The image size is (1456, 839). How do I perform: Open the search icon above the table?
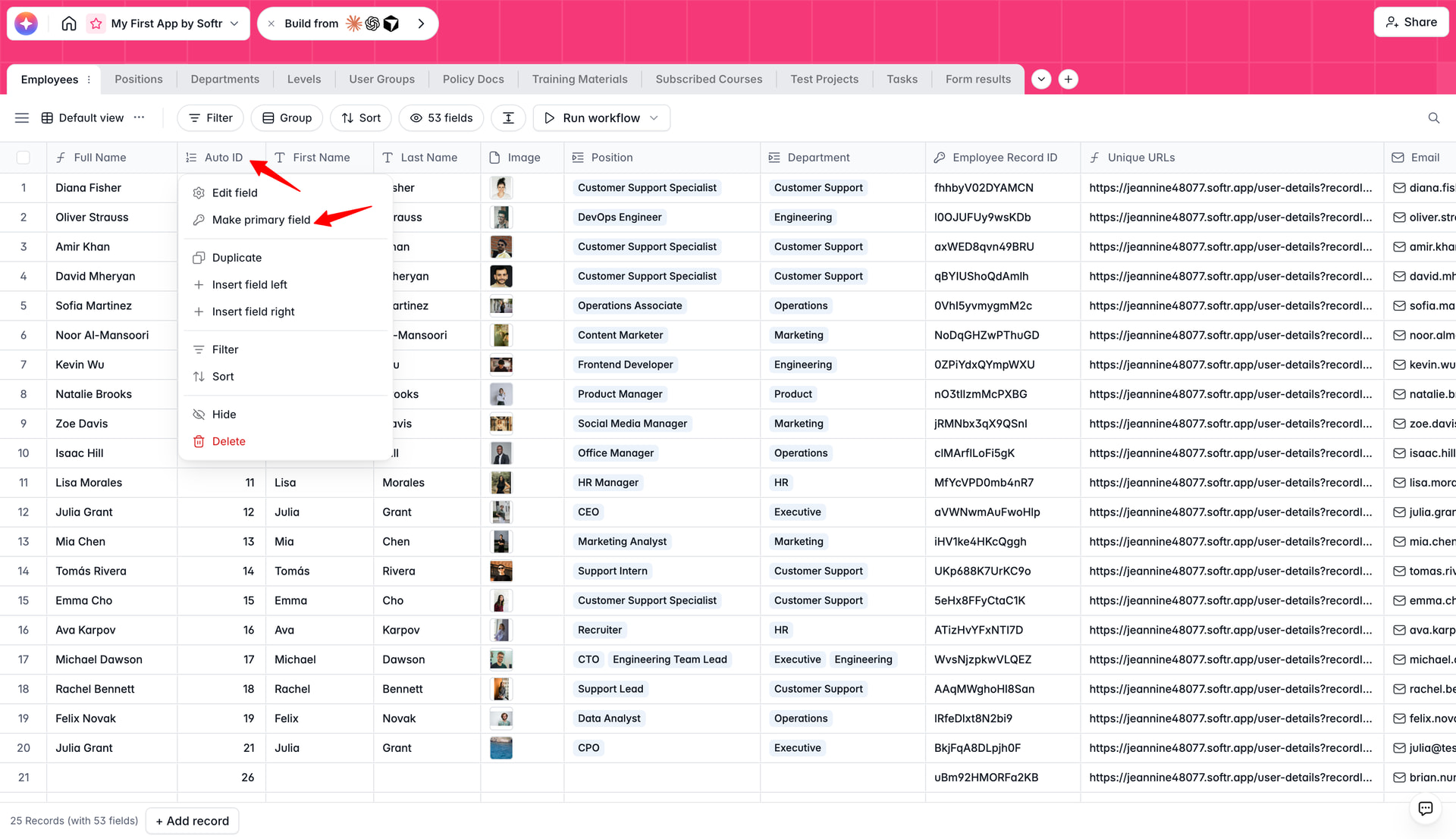tap(1433, 118)
